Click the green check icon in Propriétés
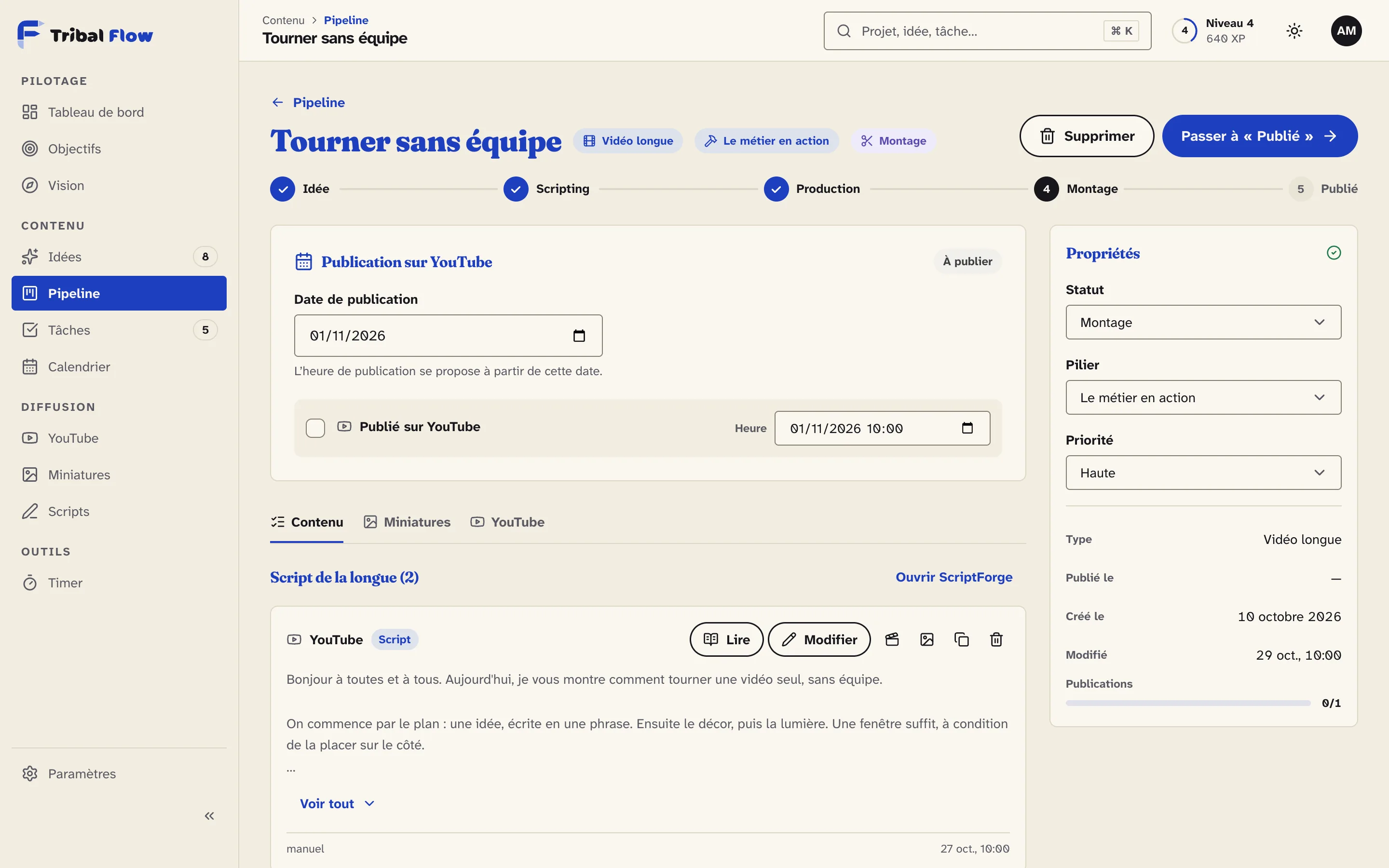Screen dimensions: 1389x868 (x=1334, y=253)
